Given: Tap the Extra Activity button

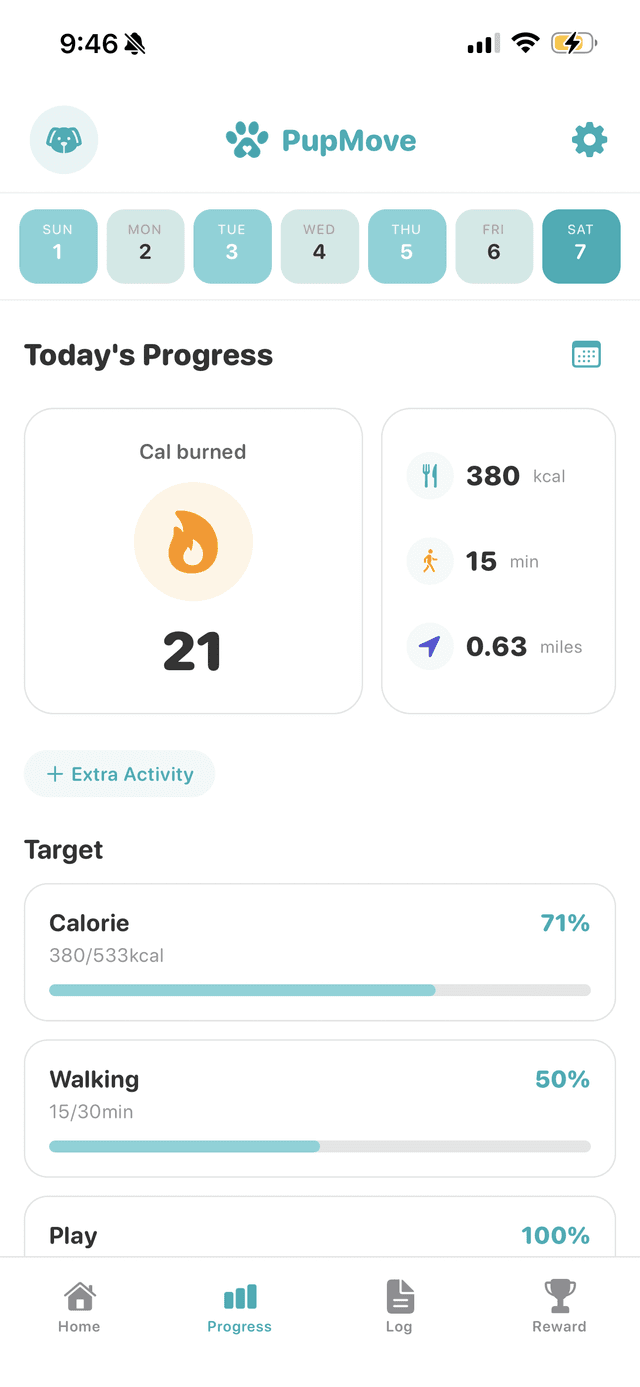Looking at the screenshot, I should [119, 773].
